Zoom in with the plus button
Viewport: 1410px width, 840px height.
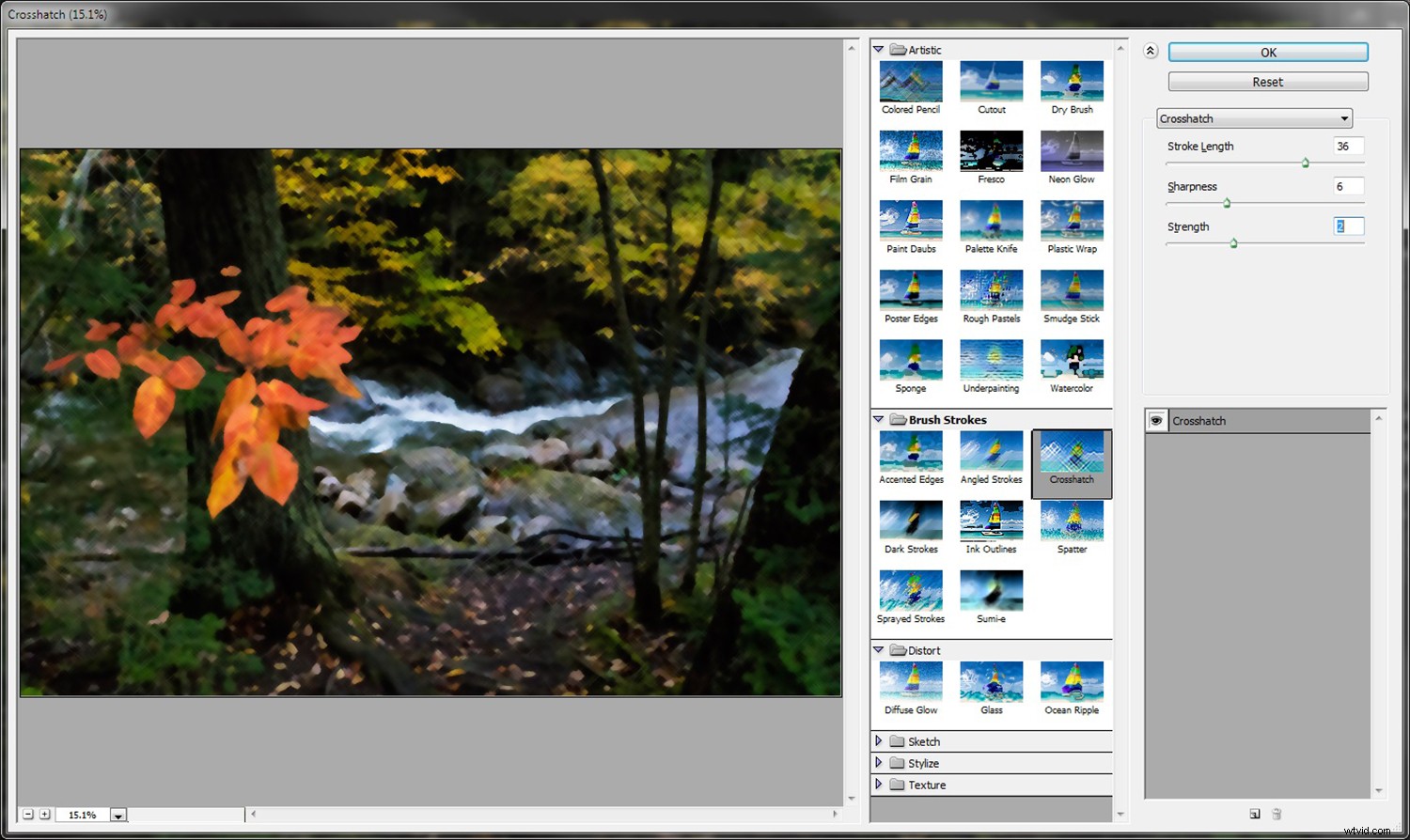(x=44, y=815)
